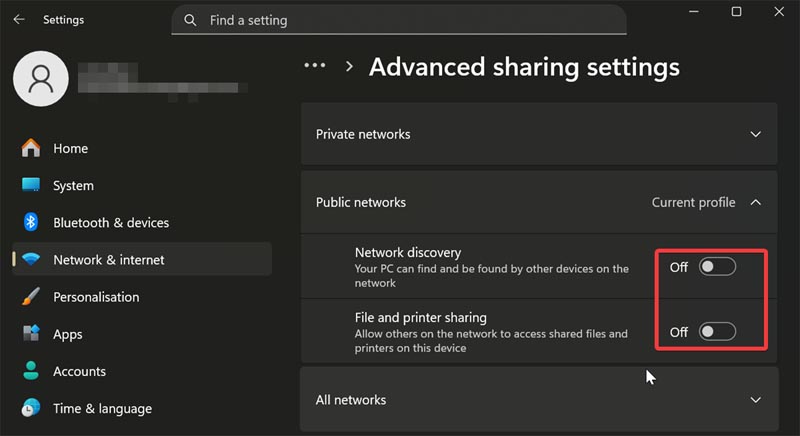Click the breadcrumb ellipsis button
Viewport: 800px width, 436px height.
pos(315,66)
